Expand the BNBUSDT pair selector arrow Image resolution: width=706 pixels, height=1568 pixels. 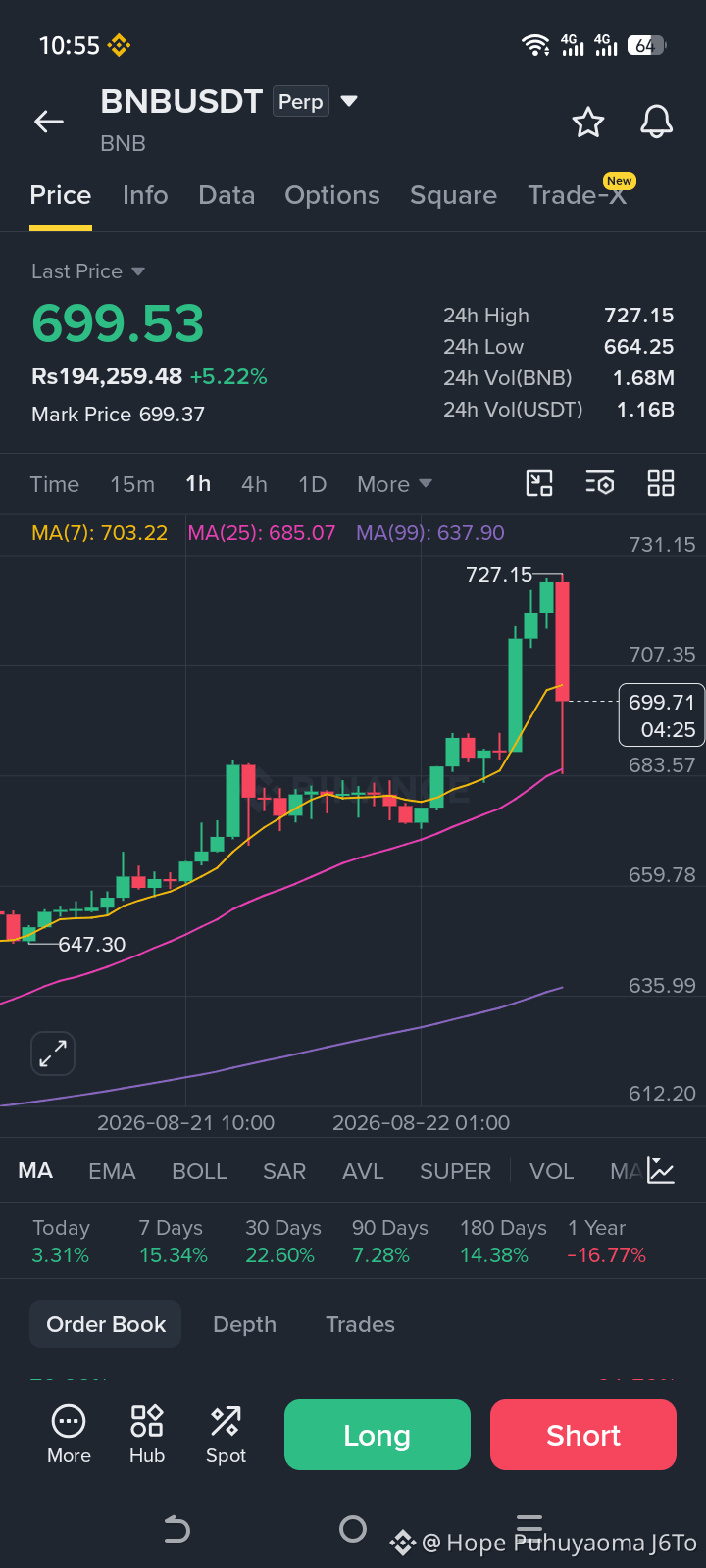(349, 101)
